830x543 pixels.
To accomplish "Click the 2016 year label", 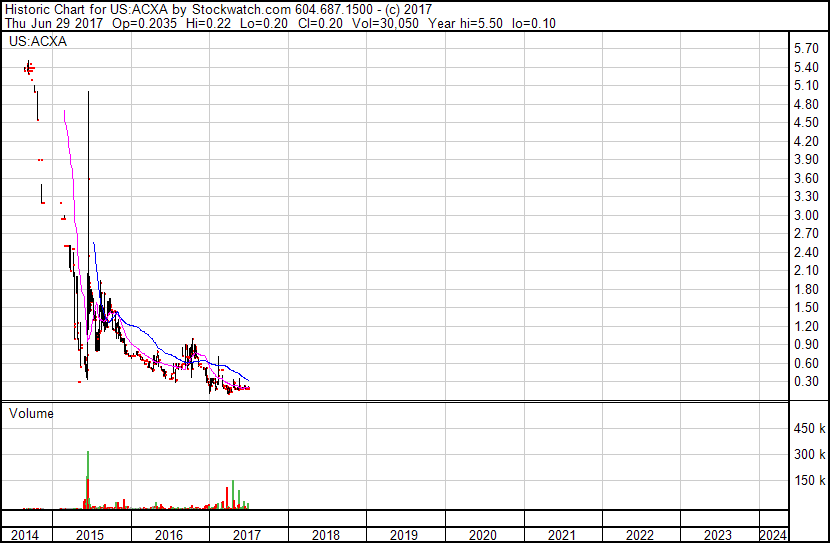I will click(169, 535).
